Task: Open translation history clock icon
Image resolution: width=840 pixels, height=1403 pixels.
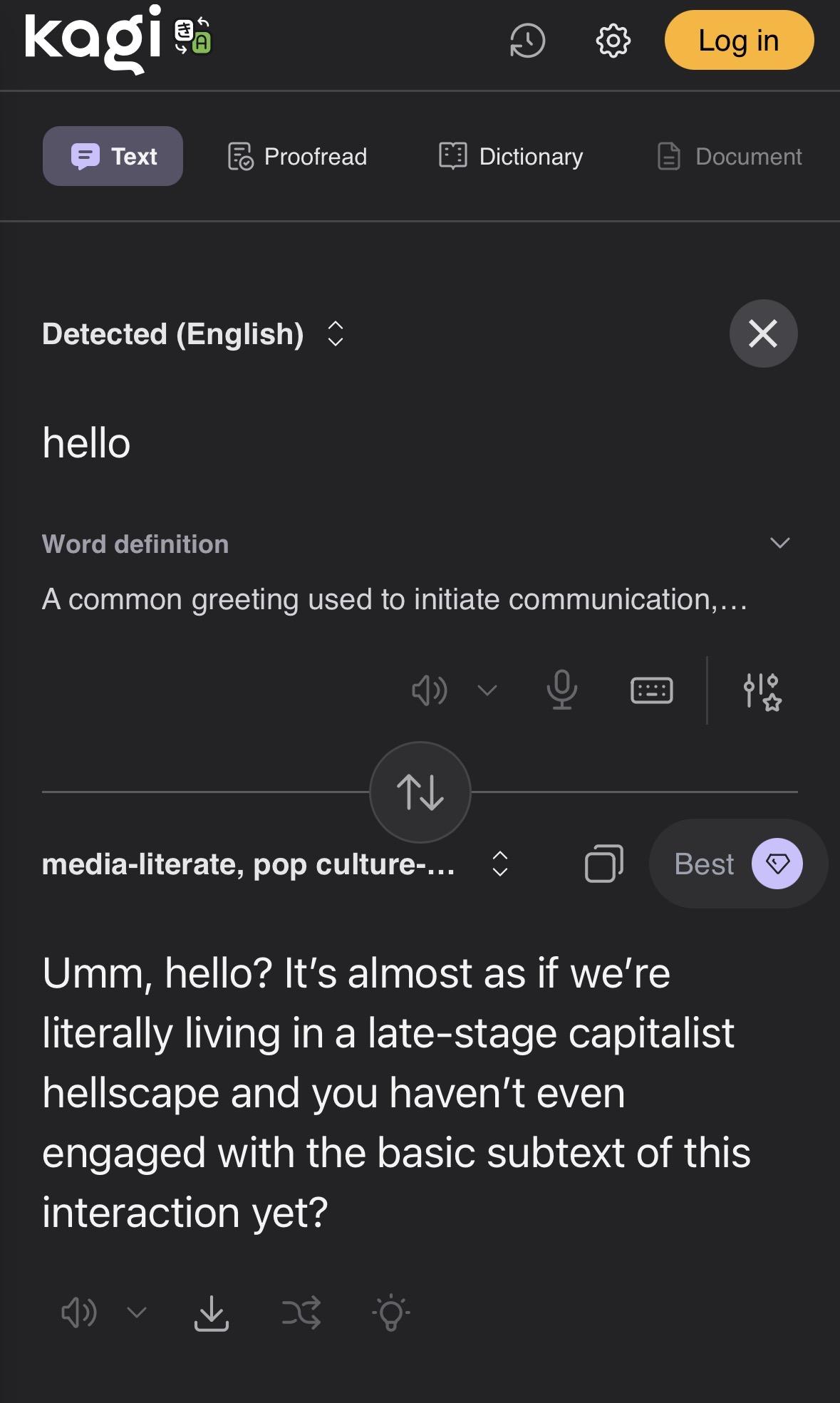Action: click(527, 41)
